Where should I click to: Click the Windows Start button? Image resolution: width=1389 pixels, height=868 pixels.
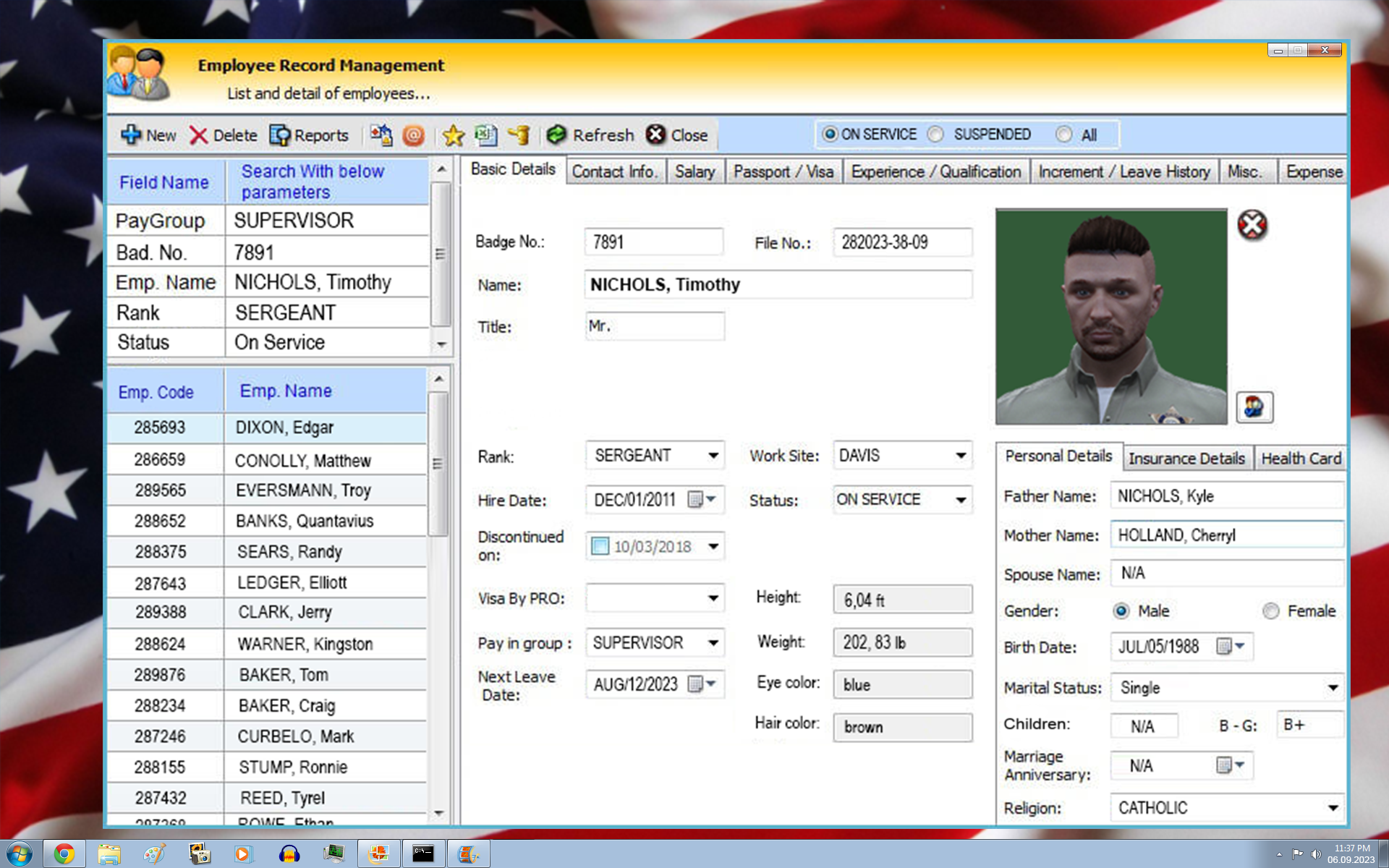[x=20, y=854]
